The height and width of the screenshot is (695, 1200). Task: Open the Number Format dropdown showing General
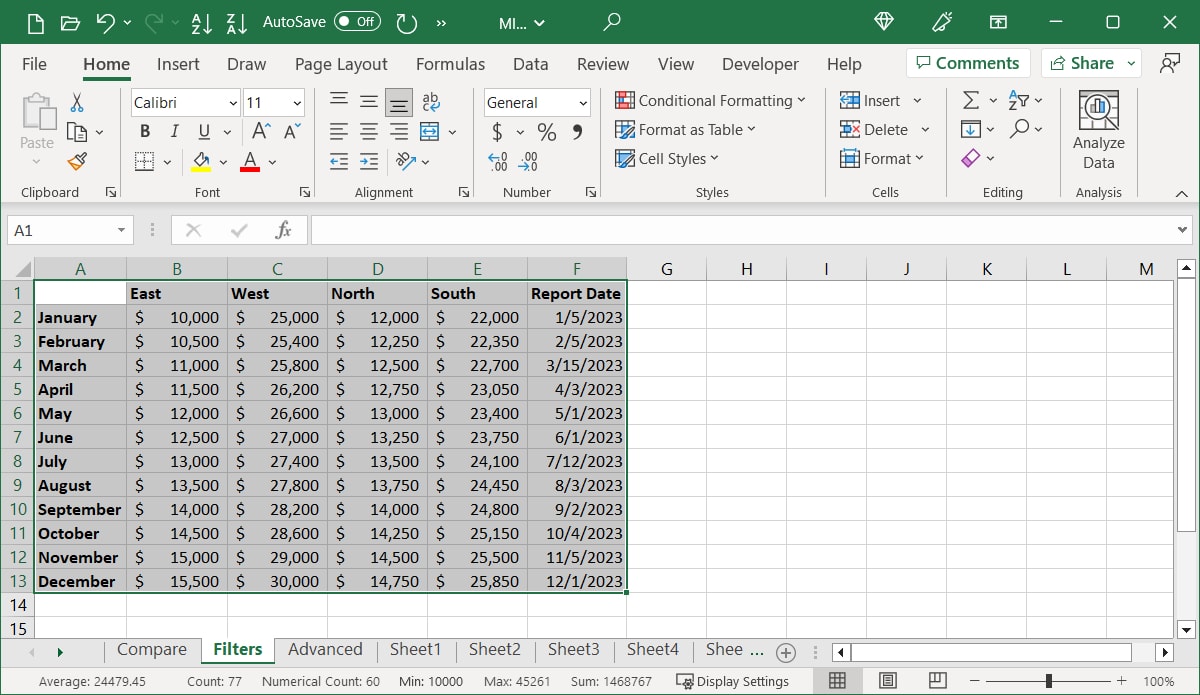(537, 102)
